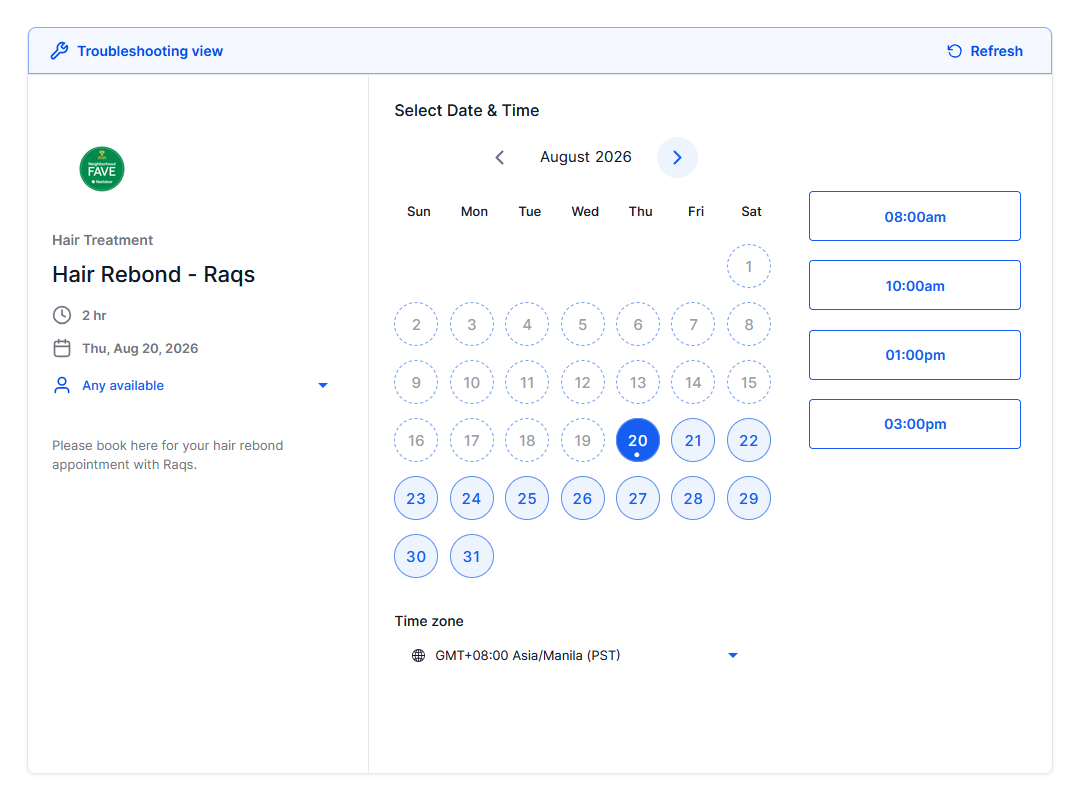
Task: Click the disabled date 1 circle
Action: (x=749, y=266)
